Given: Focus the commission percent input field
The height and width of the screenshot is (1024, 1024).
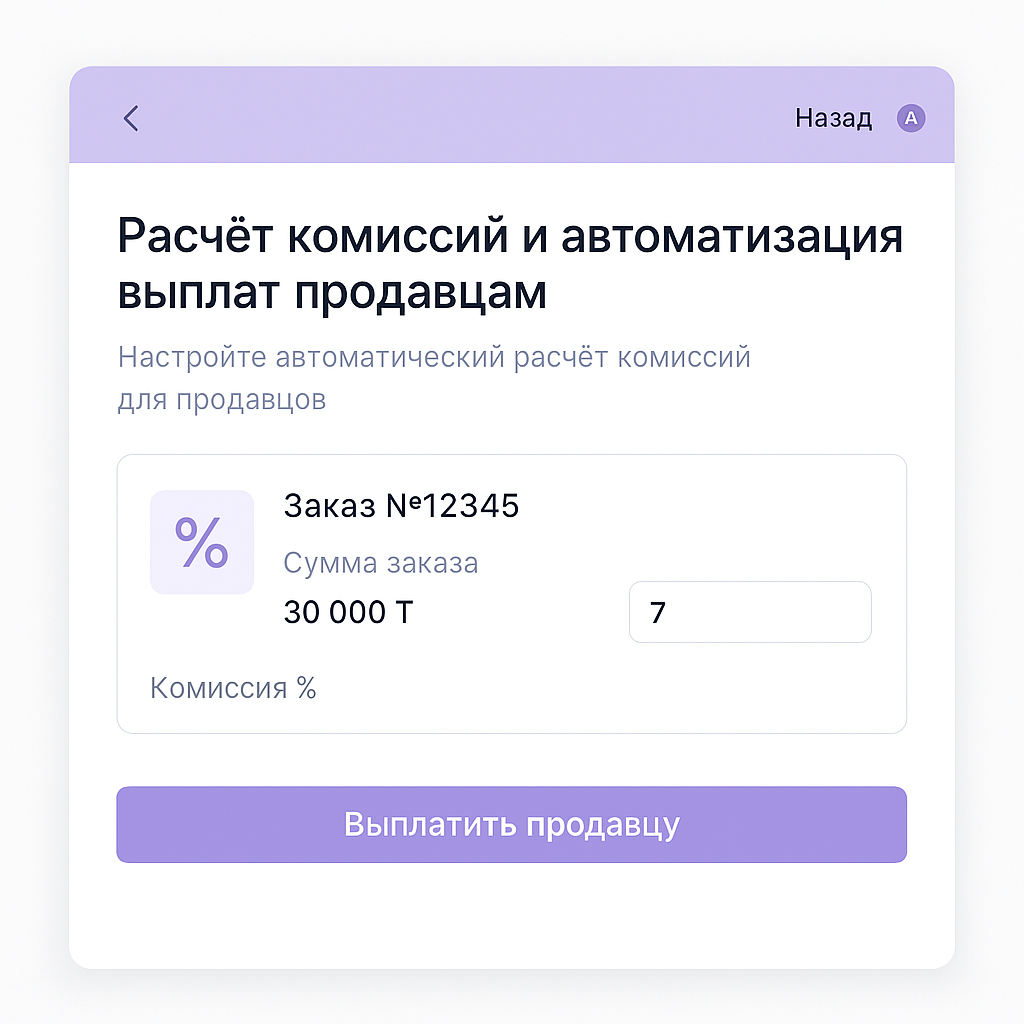Looking at the screenshot, I should pos(750,612).
